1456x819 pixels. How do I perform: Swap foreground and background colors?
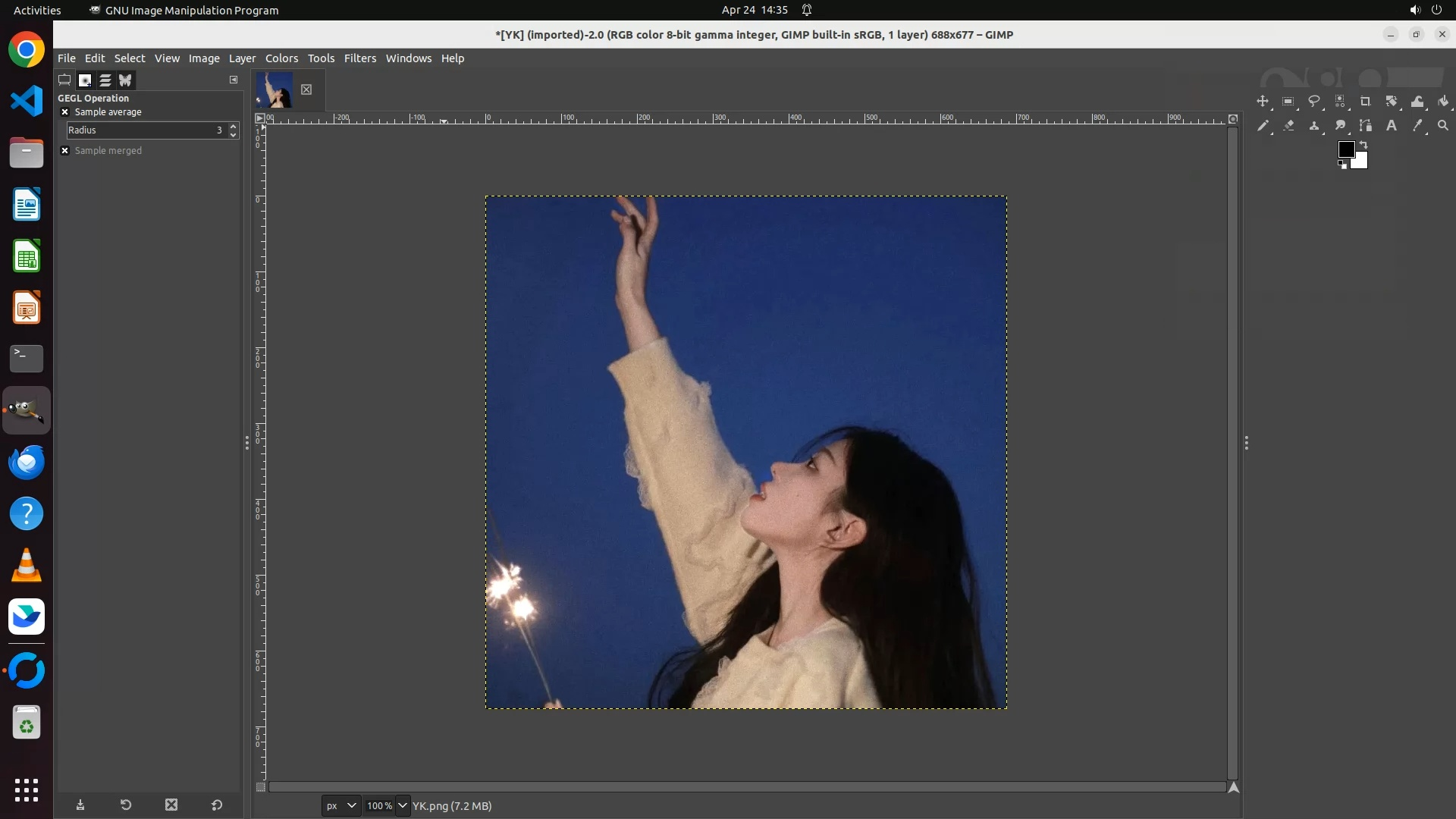[x=1363, y=144]
